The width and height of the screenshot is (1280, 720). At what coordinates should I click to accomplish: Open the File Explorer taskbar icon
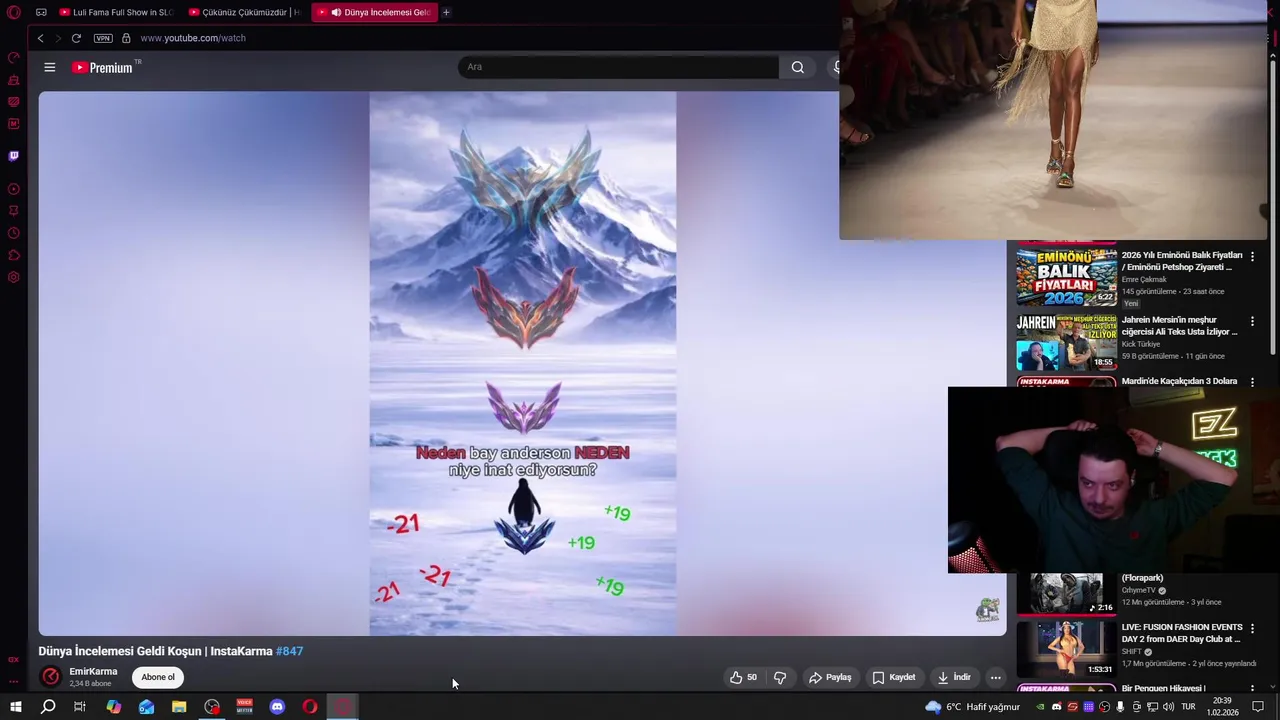point(179,707)
